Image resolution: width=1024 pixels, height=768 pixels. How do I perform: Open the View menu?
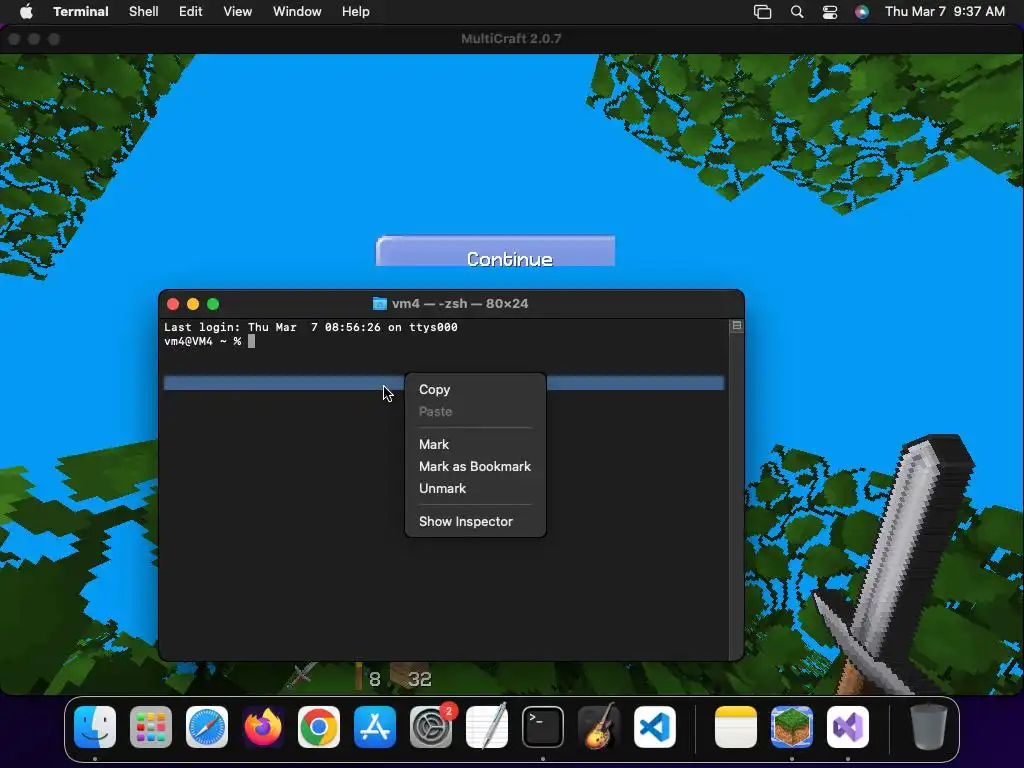(238, 12)
